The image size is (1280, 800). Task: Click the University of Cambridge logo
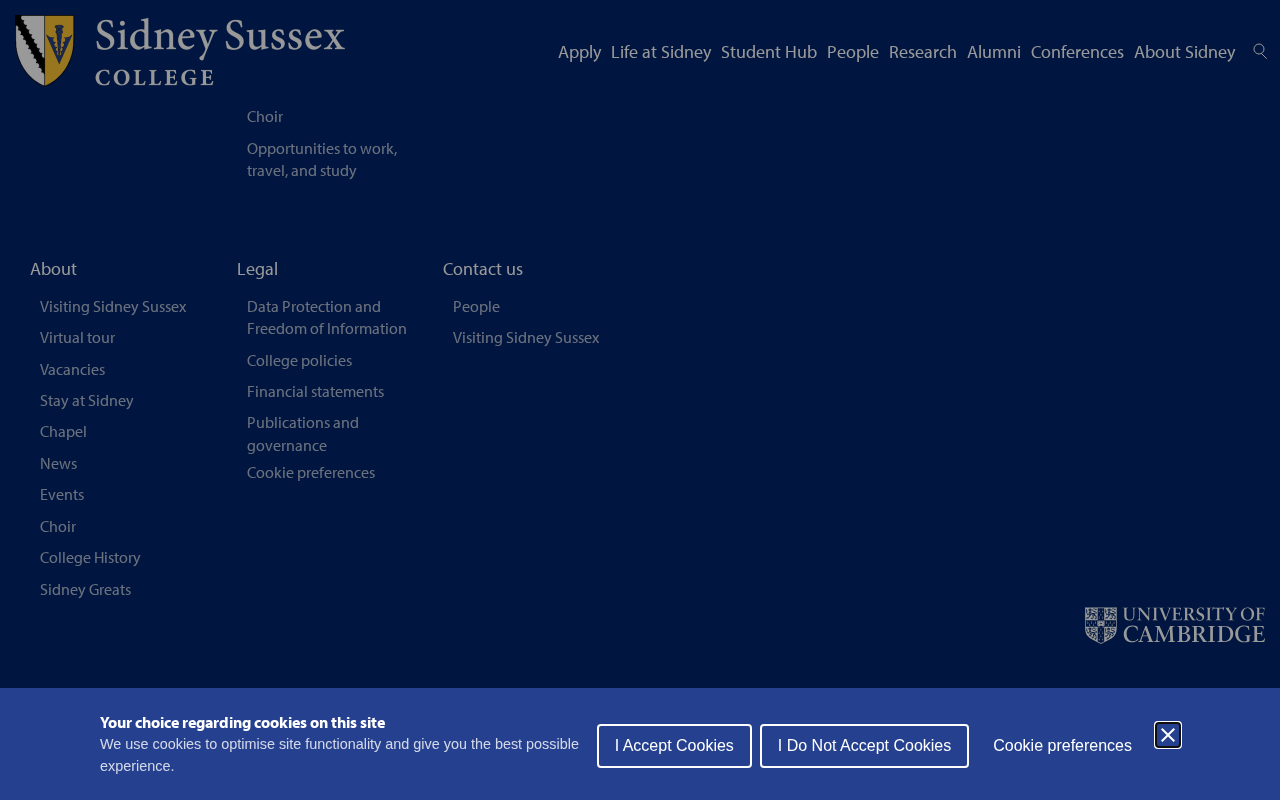pos(1175,625)
